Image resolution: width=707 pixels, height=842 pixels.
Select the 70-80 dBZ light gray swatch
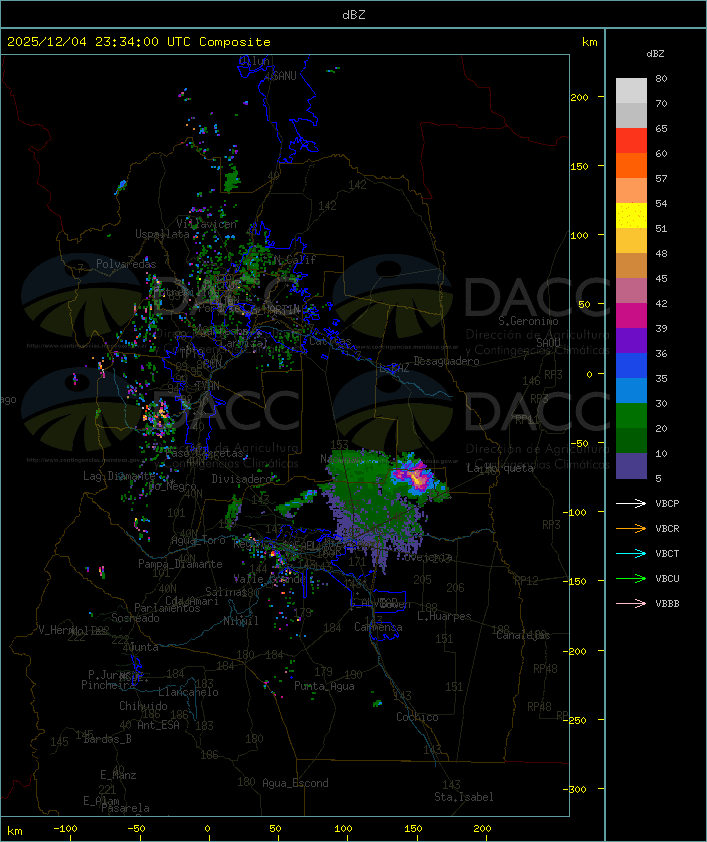pos(631,90)
